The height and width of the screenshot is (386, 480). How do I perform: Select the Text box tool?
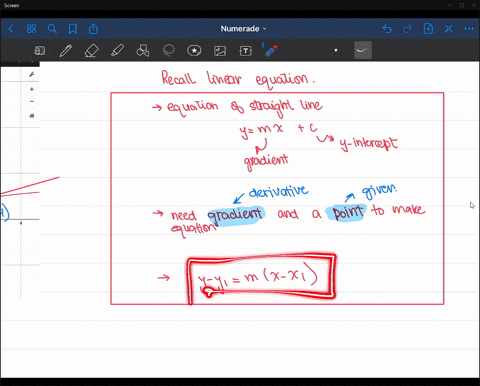246,51
